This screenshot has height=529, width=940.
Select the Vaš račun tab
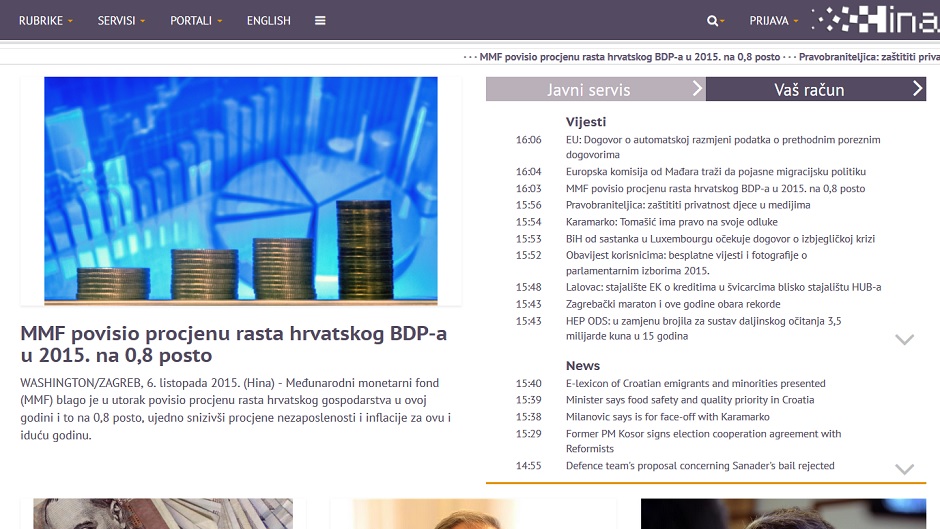(809, 90)
